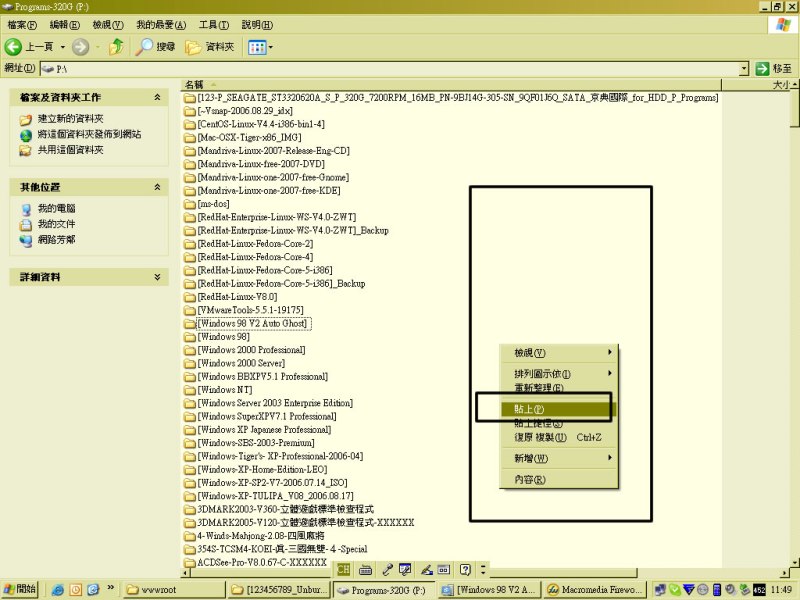
Task: Open the Views icon button
Action: coord(257,47)
